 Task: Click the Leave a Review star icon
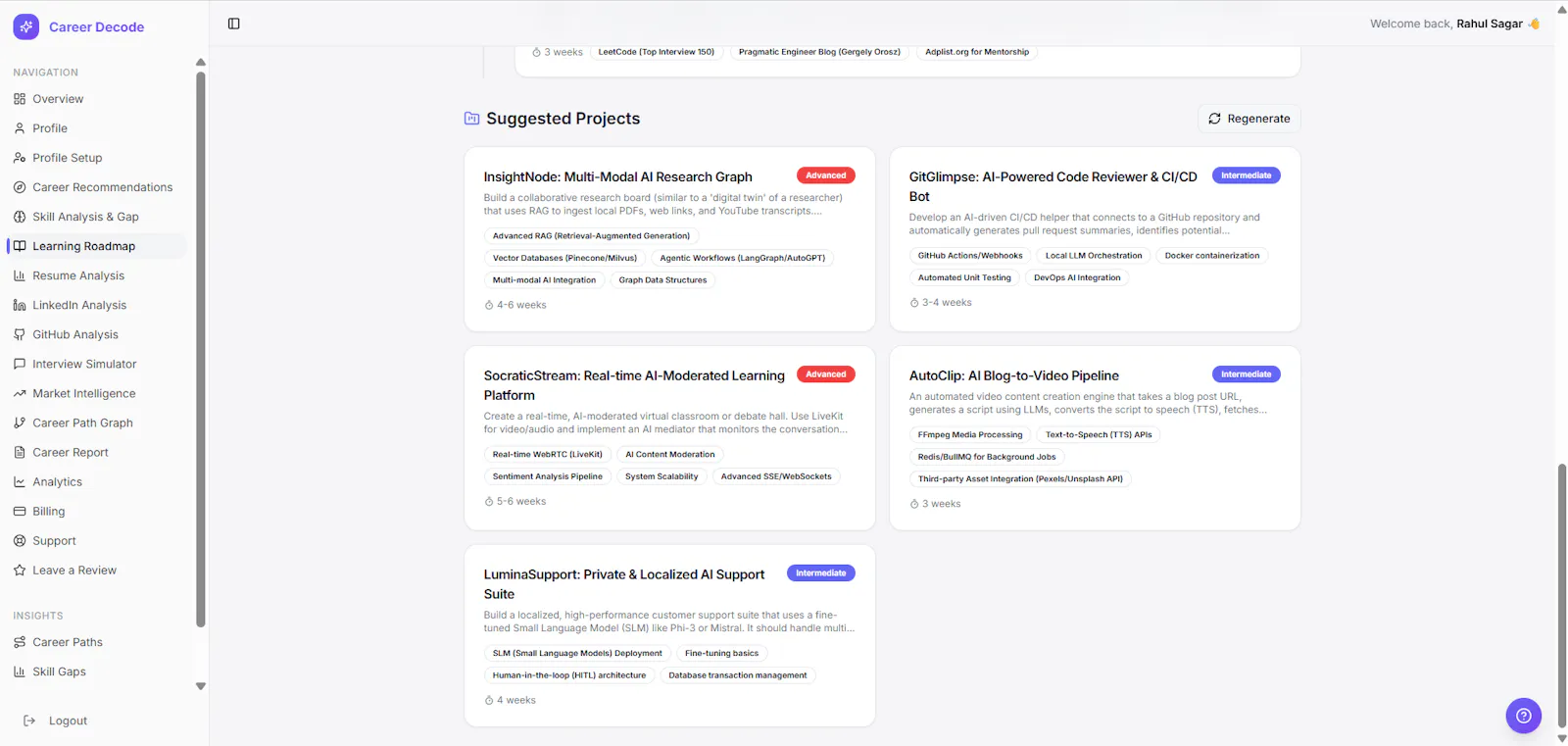[x=20, y=570]
